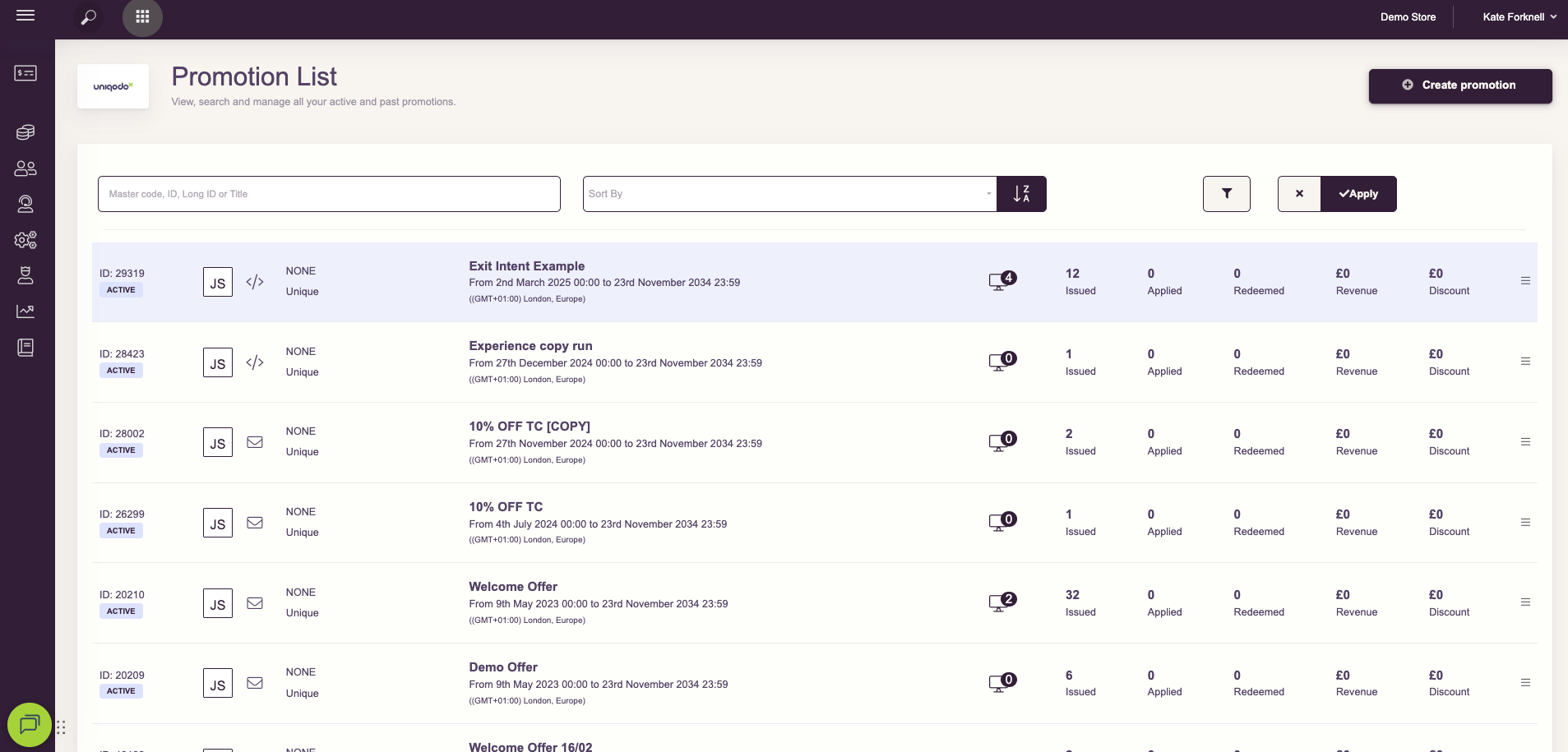1568x752 pixels.
Task: Open the Demo Offer promotion title
Action: coord(503,667)
